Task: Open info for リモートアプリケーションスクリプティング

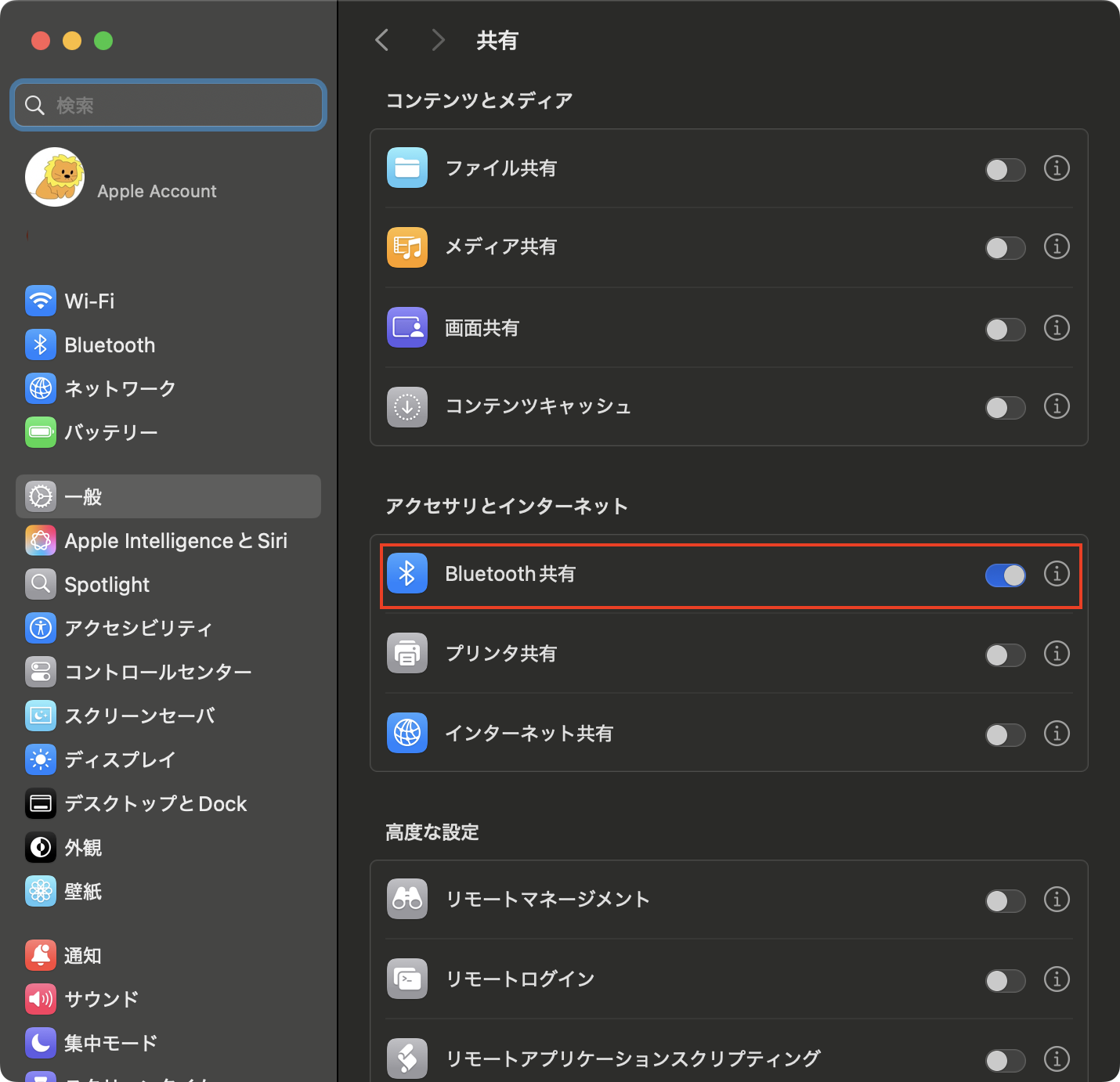Action: [1056, 1059]
